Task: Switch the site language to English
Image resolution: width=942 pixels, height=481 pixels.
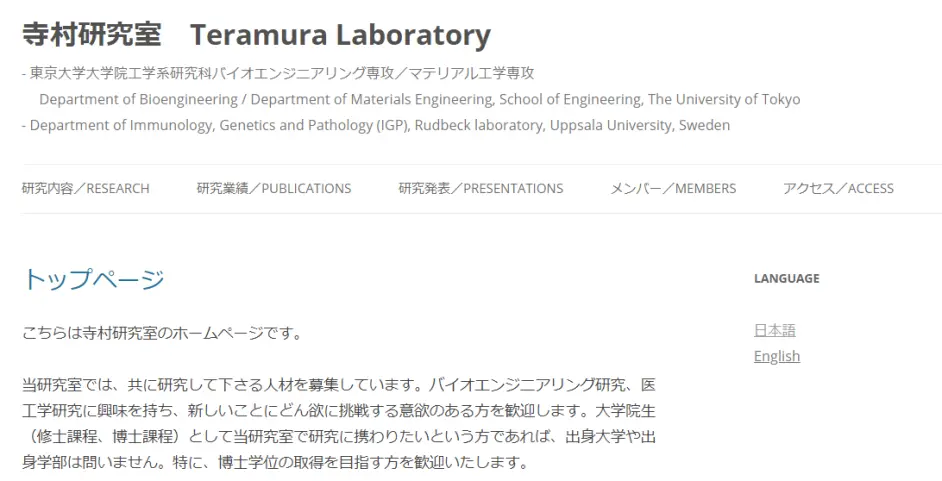Action: pos(777,356)
